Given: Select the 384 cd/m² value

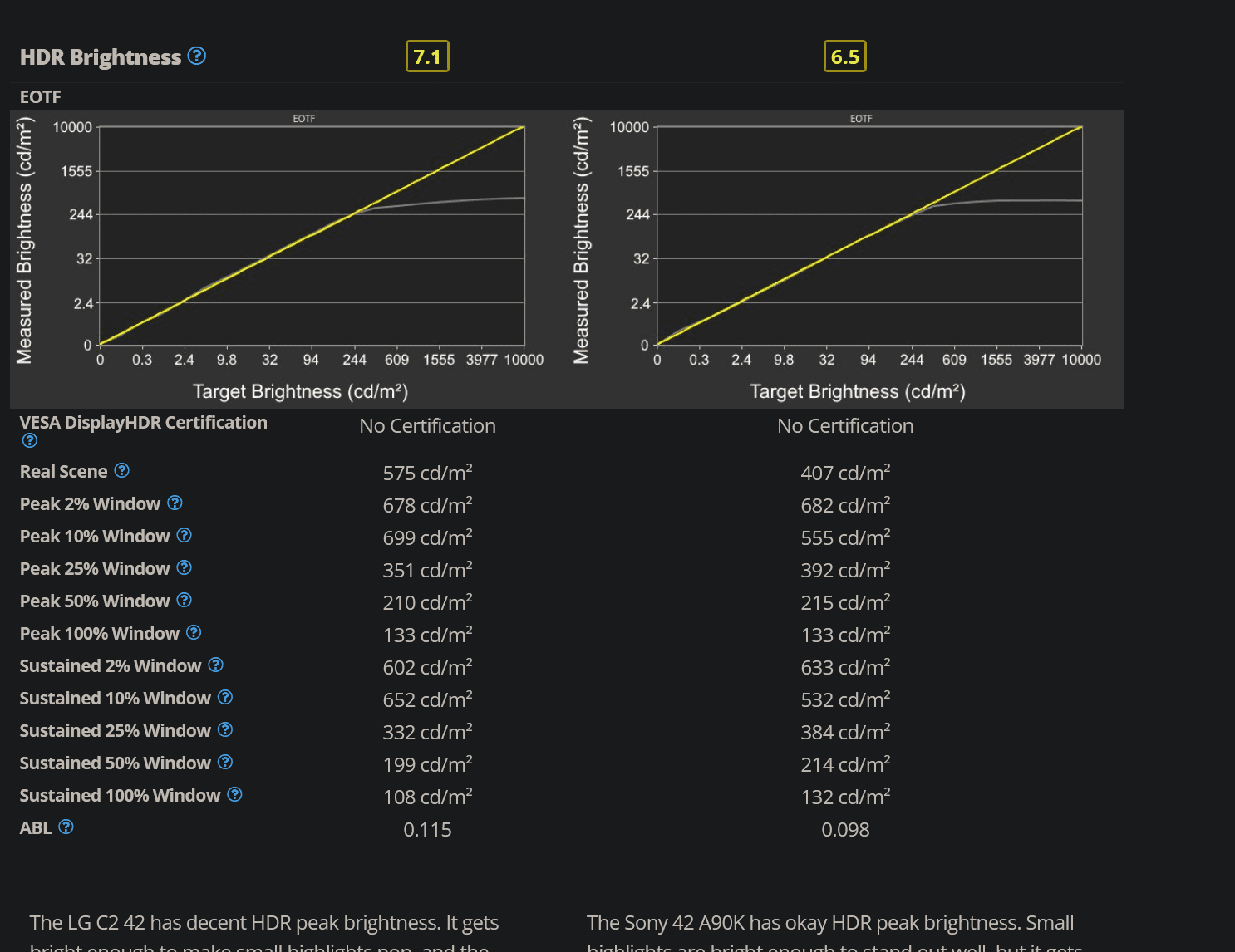Looking at the screenshot, I should tap(845, 732).
